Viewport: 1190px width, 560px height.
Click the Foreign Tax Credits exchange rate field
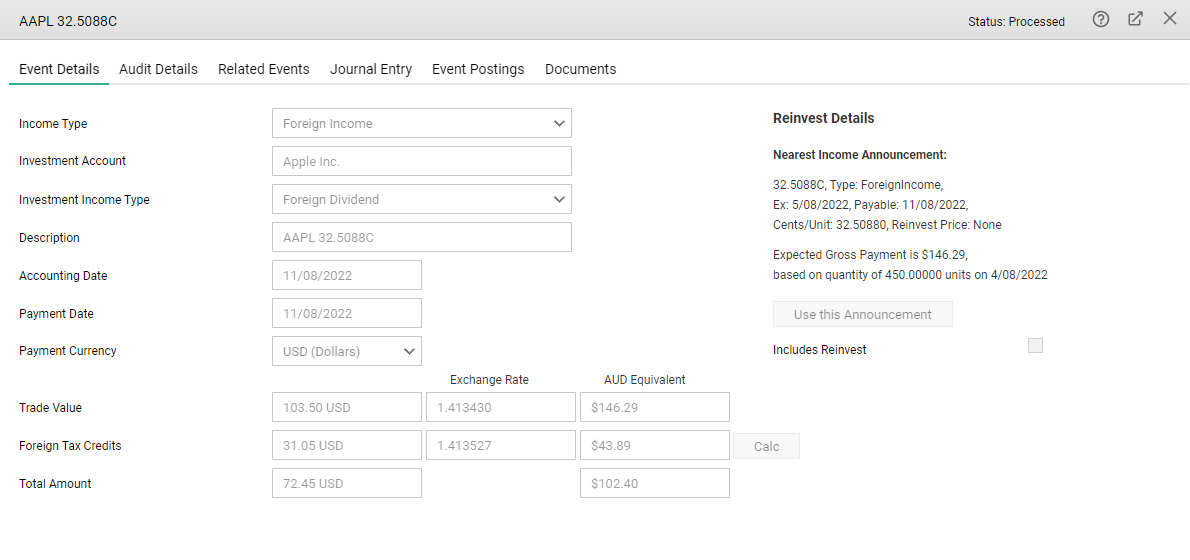point(501,445)
